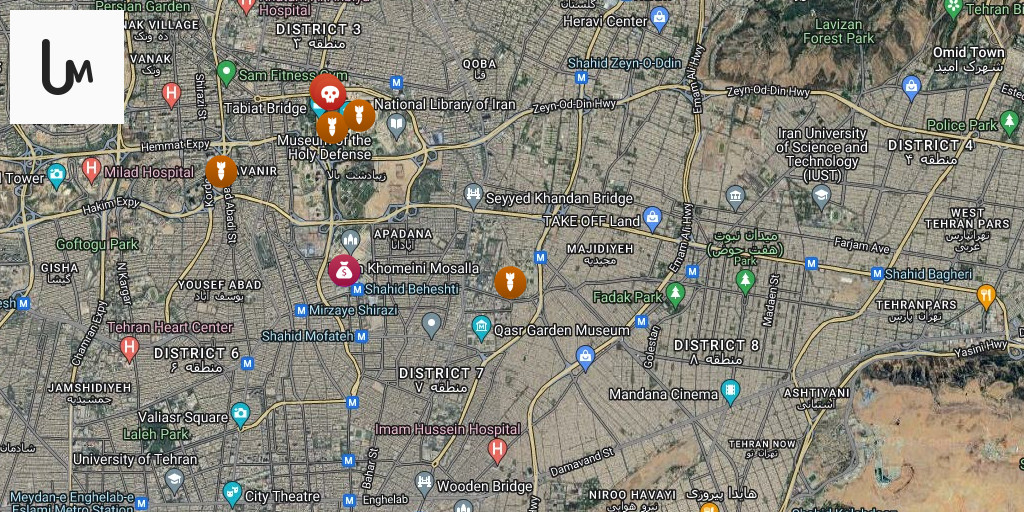1024x512 pixels.
Task: Open the Mandana Cinema film icon
Action: (730, 392)
